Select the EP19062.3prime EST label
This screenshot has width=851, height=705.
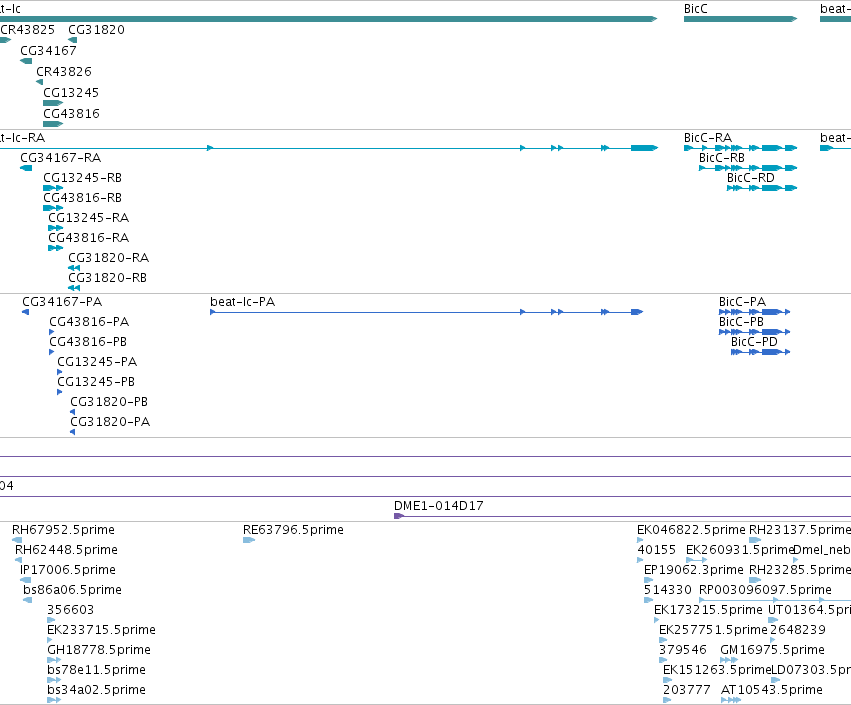[x=694, y=570]
